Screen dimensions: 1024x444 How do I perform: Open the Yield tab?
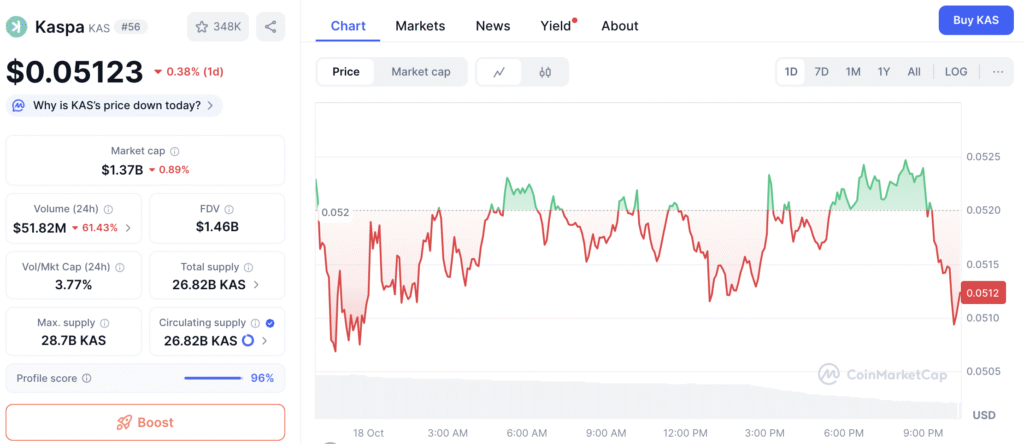point(555,26)
